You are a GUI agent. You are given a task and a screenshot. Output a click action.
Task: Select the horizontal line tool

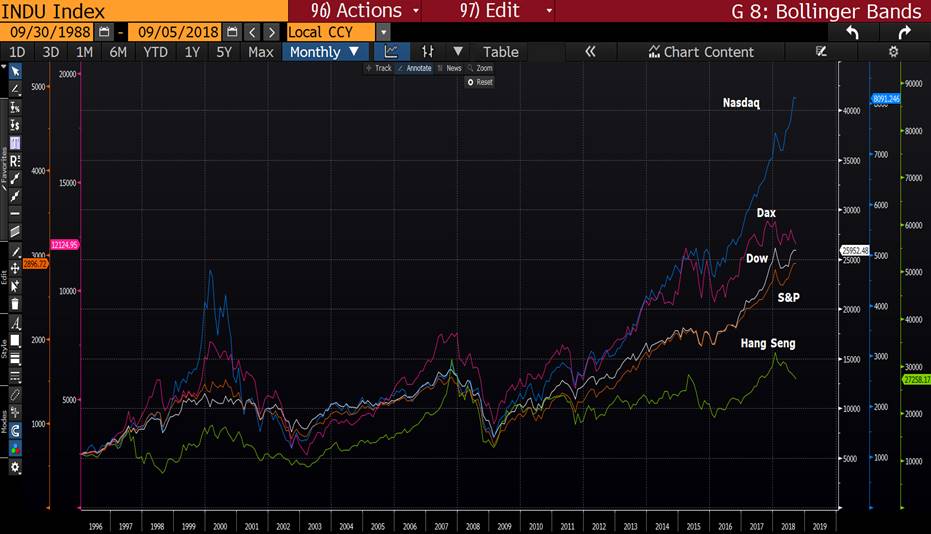coord(15,213)
